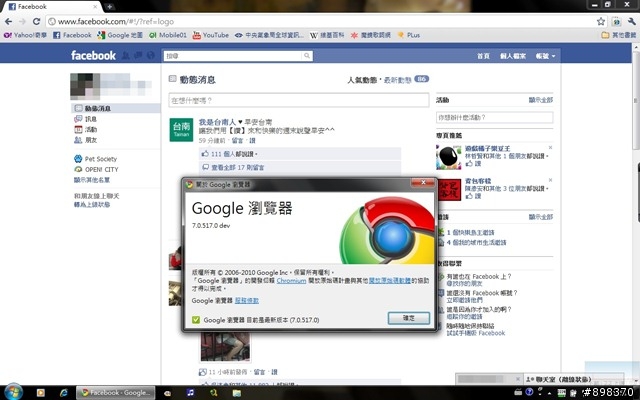This screenshot has width=640, height=400.
Task: Switch to Facebook - Google taskbar button
Action: (x=116, y=393)
